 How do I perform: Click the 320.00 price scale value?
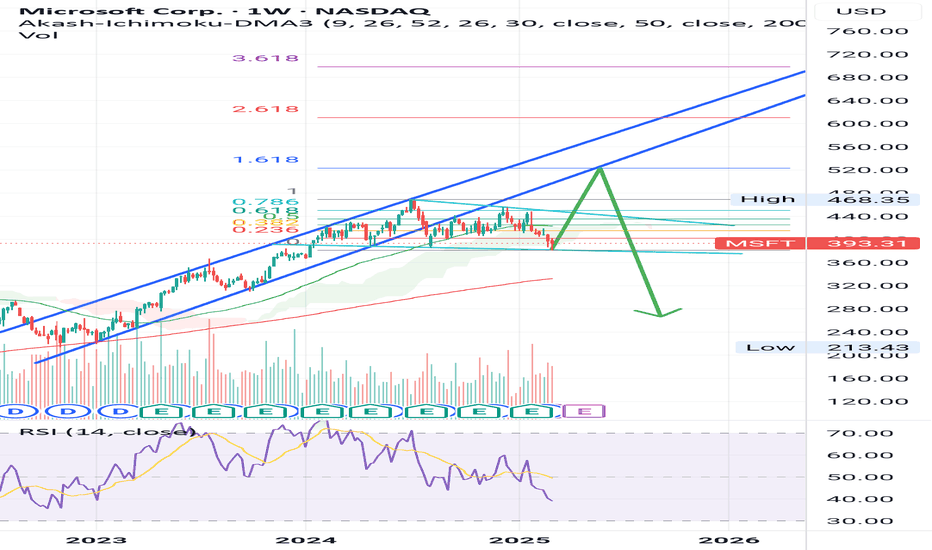[x=867, y=286]
